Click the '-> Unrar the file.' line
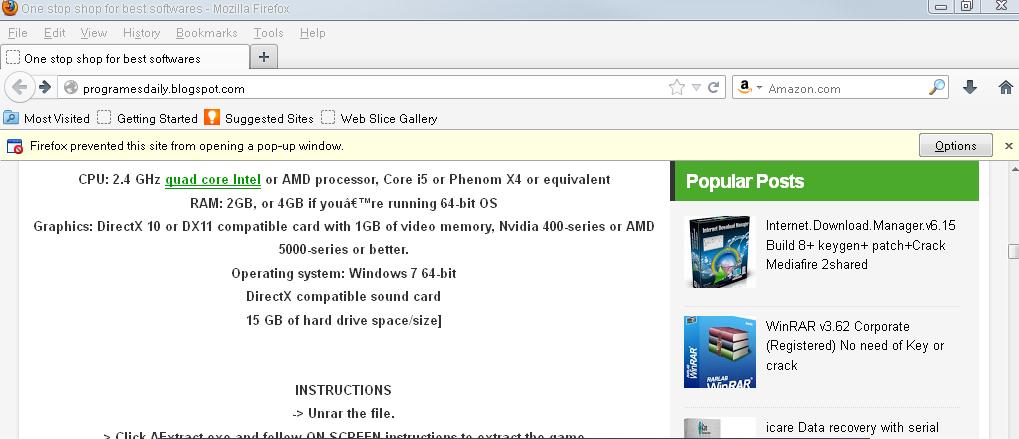Screen dimensions: 1019x439 point(343,414)
